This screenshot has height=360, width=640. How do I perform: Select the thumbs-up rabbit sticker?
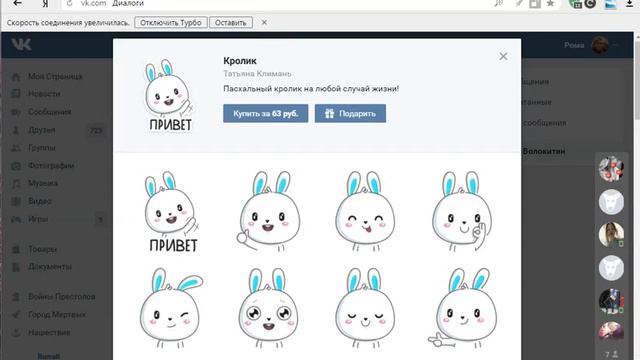268,211
